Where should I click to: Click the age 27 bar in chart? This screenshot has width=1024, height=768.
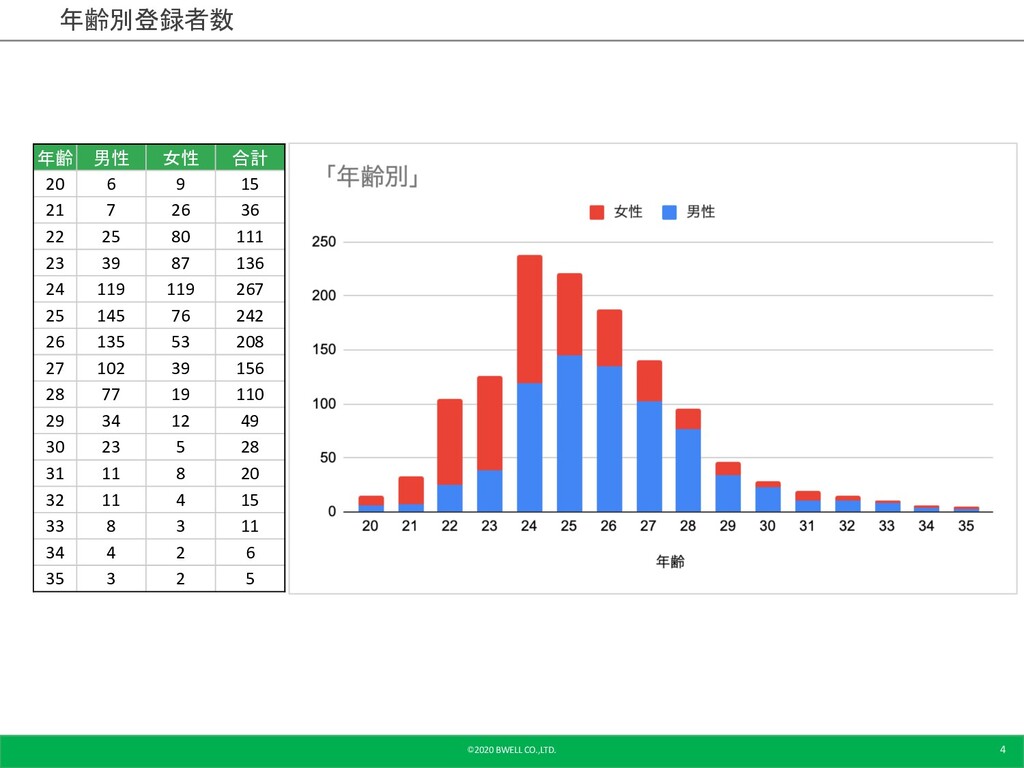[649, 436]
